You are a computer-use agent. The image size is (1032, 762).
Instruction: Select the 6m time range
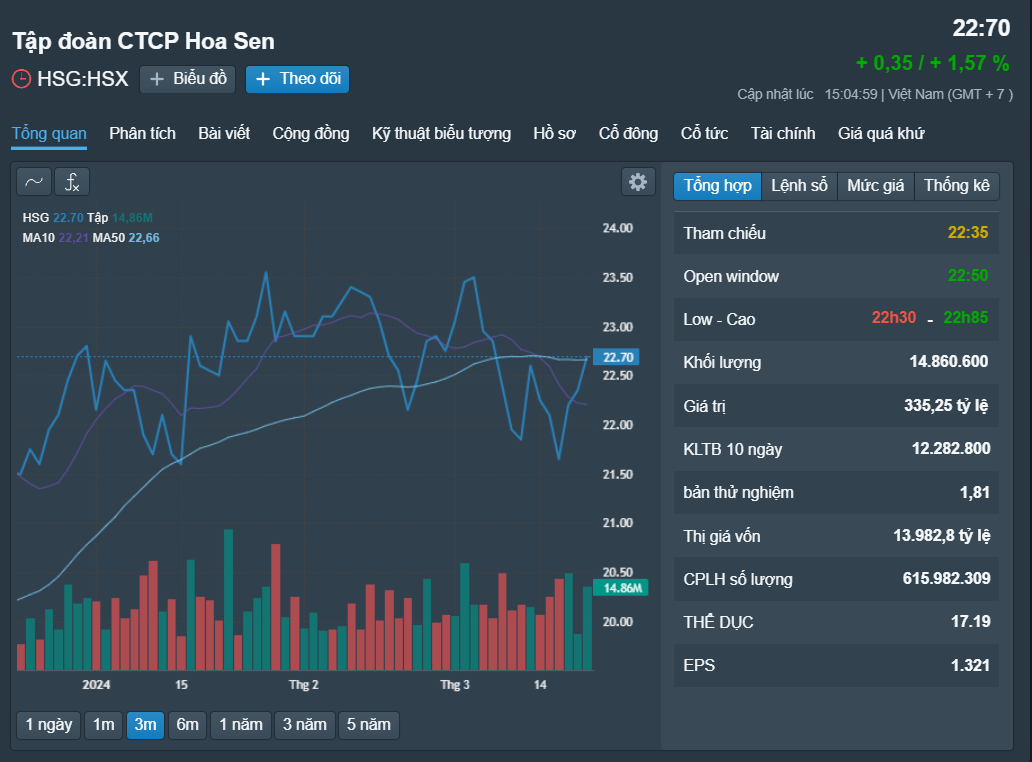tap(187, 725)
